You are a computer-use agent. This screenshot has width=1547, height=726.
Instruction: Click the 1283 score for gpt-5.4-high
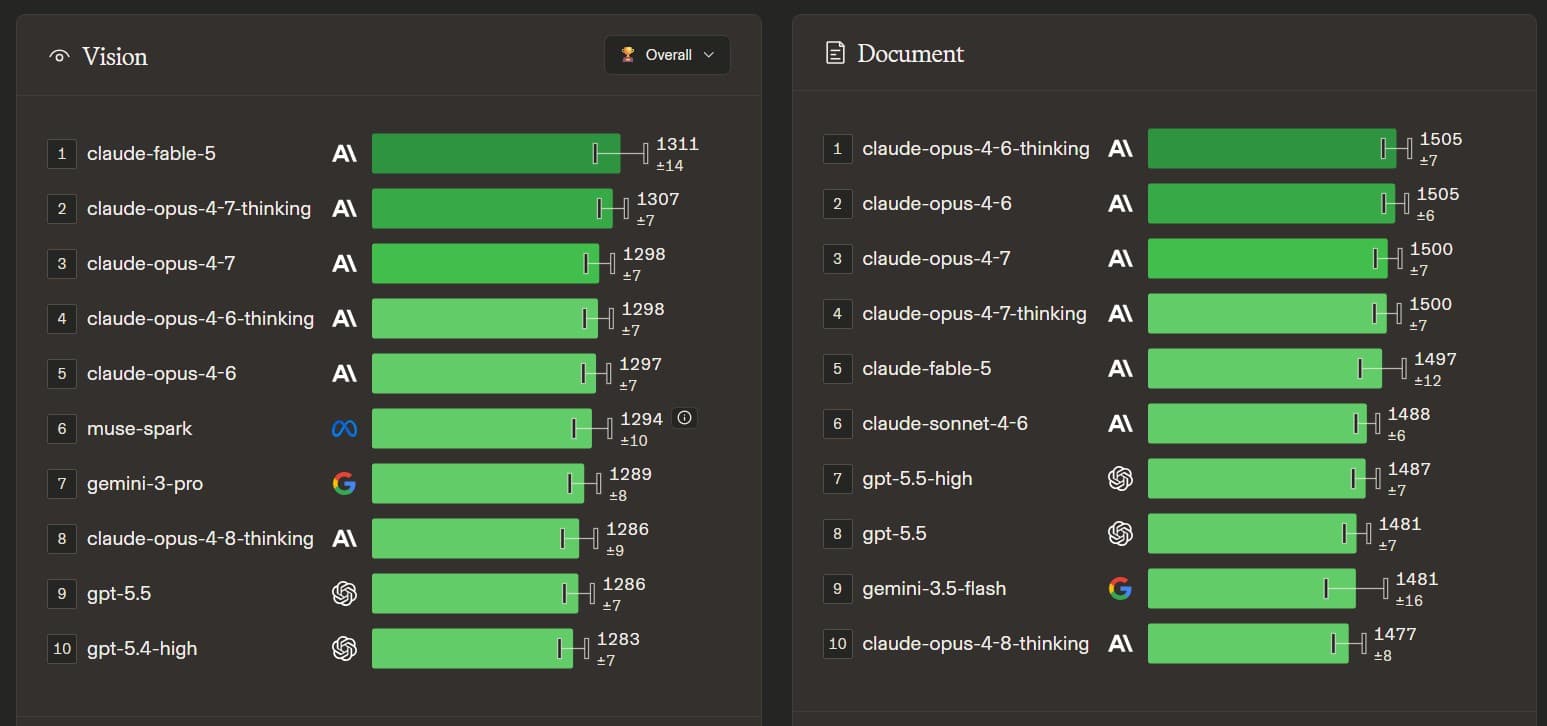point(618,639)
